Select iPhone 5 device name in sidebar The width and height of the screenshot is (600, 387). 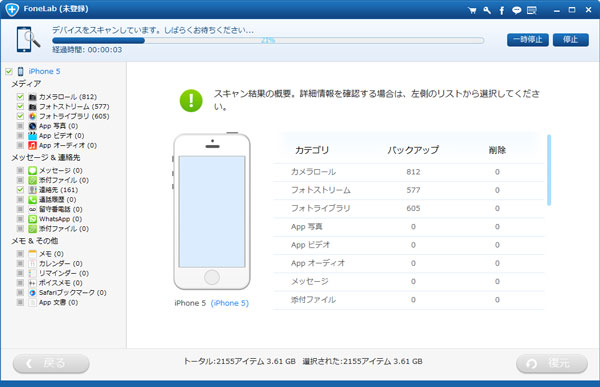tap(44, 72)
